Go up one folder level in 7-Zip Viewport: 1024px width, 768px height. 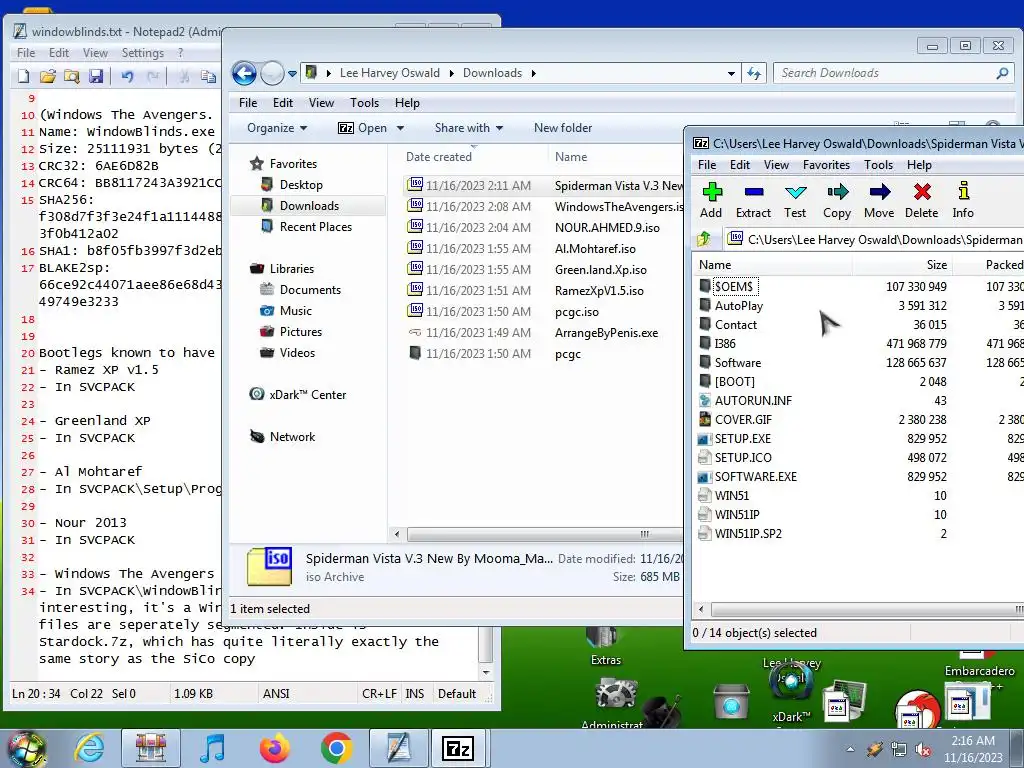[704, 240]
